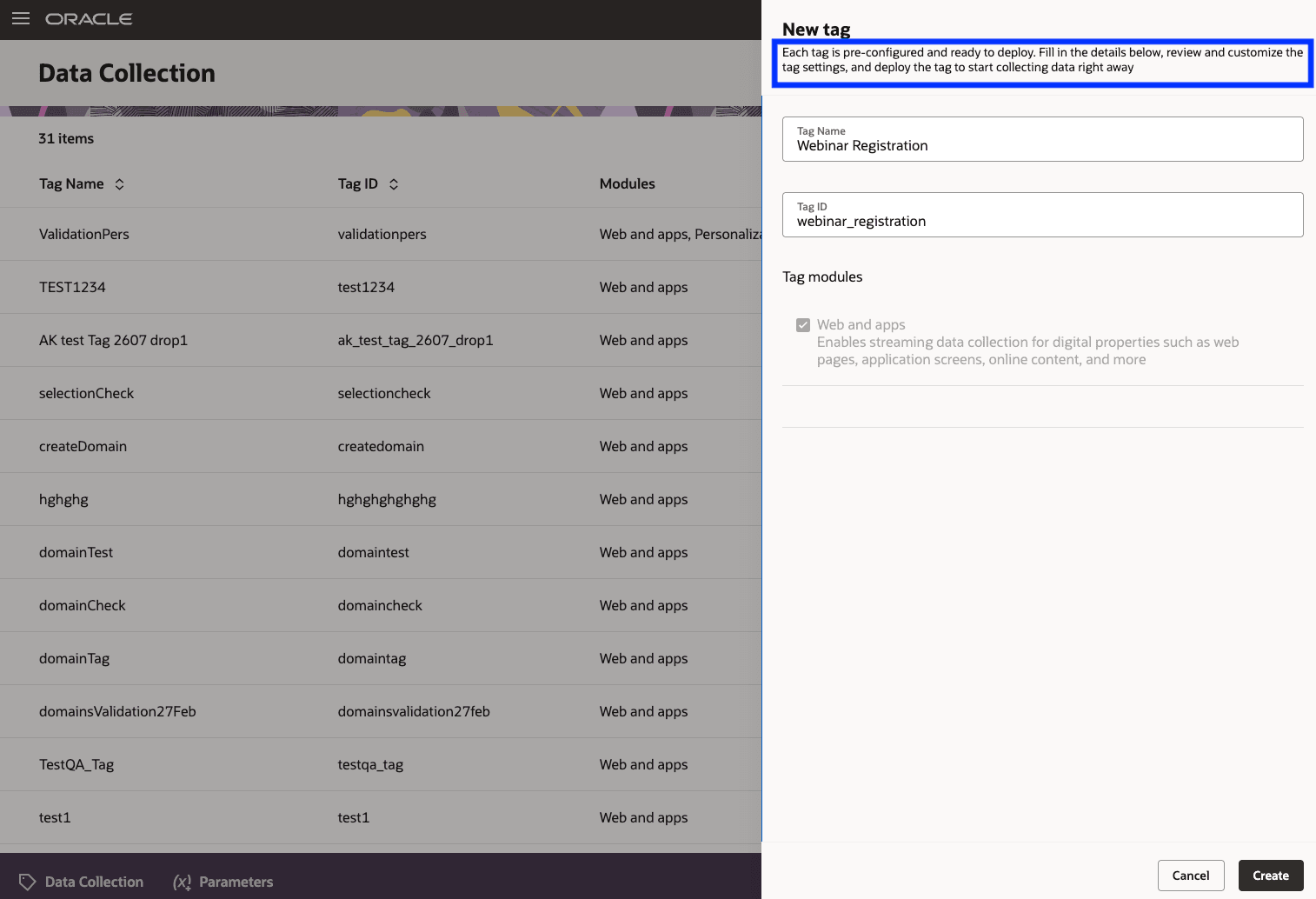Select the domainsValidation27Feb tag name
Image resolution: width=1316 pixels, height=899 pixels.
(x=117, y=711)
